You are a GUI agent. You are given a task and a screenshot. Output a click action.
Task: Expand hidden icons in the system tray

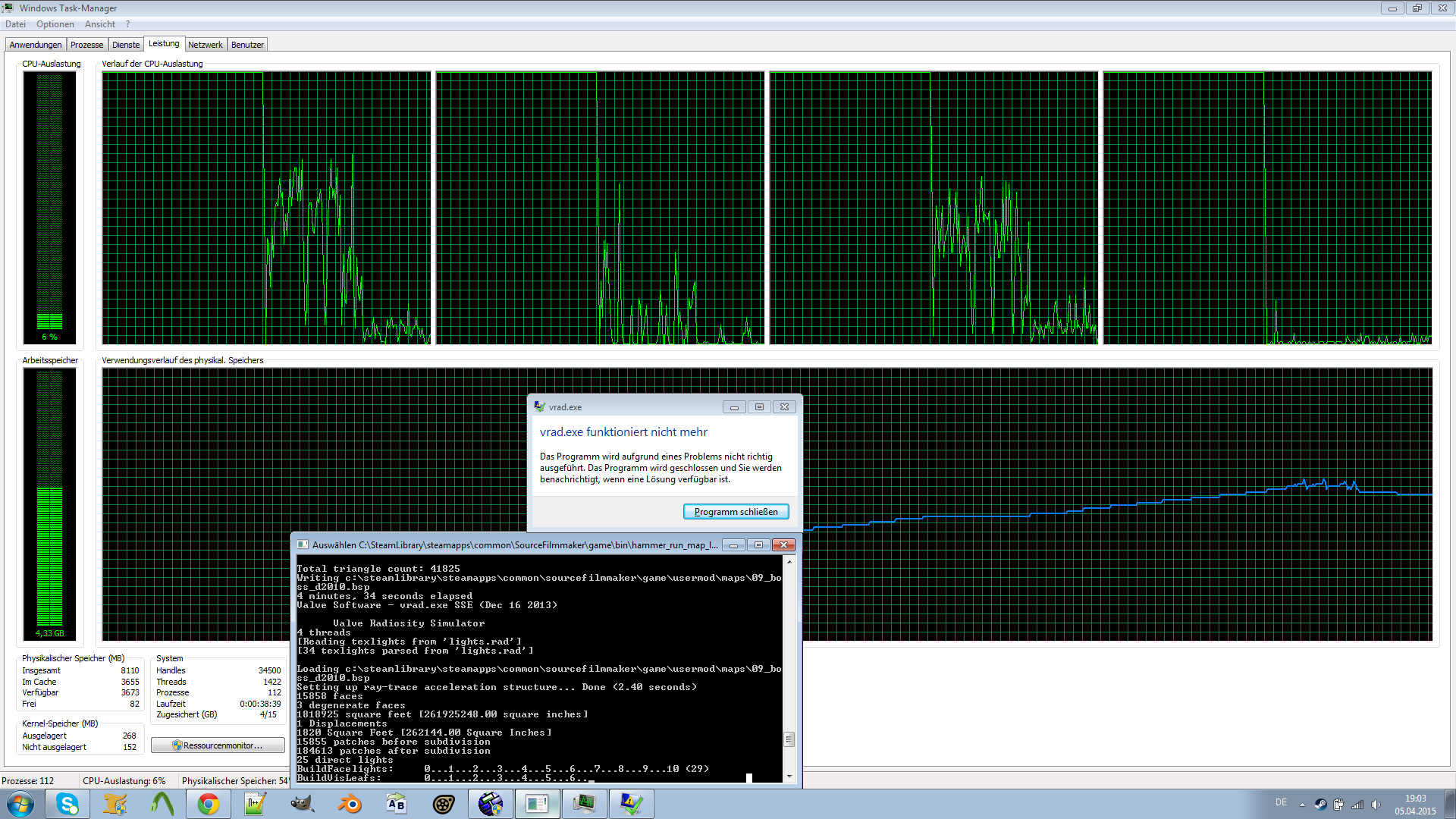[1302, 805]
